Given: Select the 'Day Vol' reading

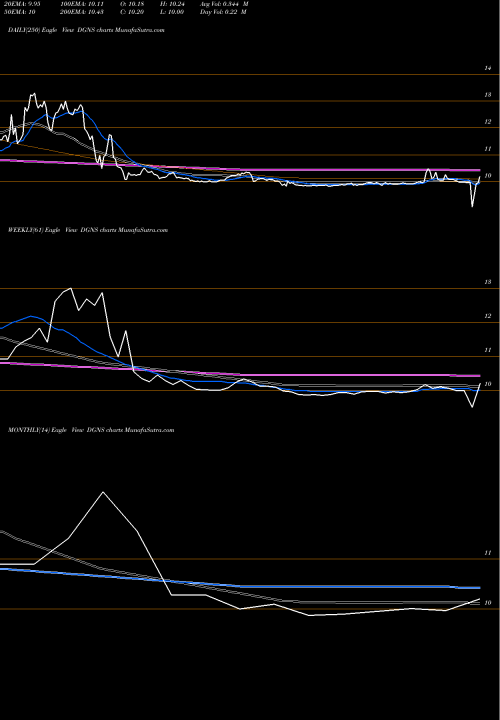Looking at the screenshot, I should (x=223, y=12).
